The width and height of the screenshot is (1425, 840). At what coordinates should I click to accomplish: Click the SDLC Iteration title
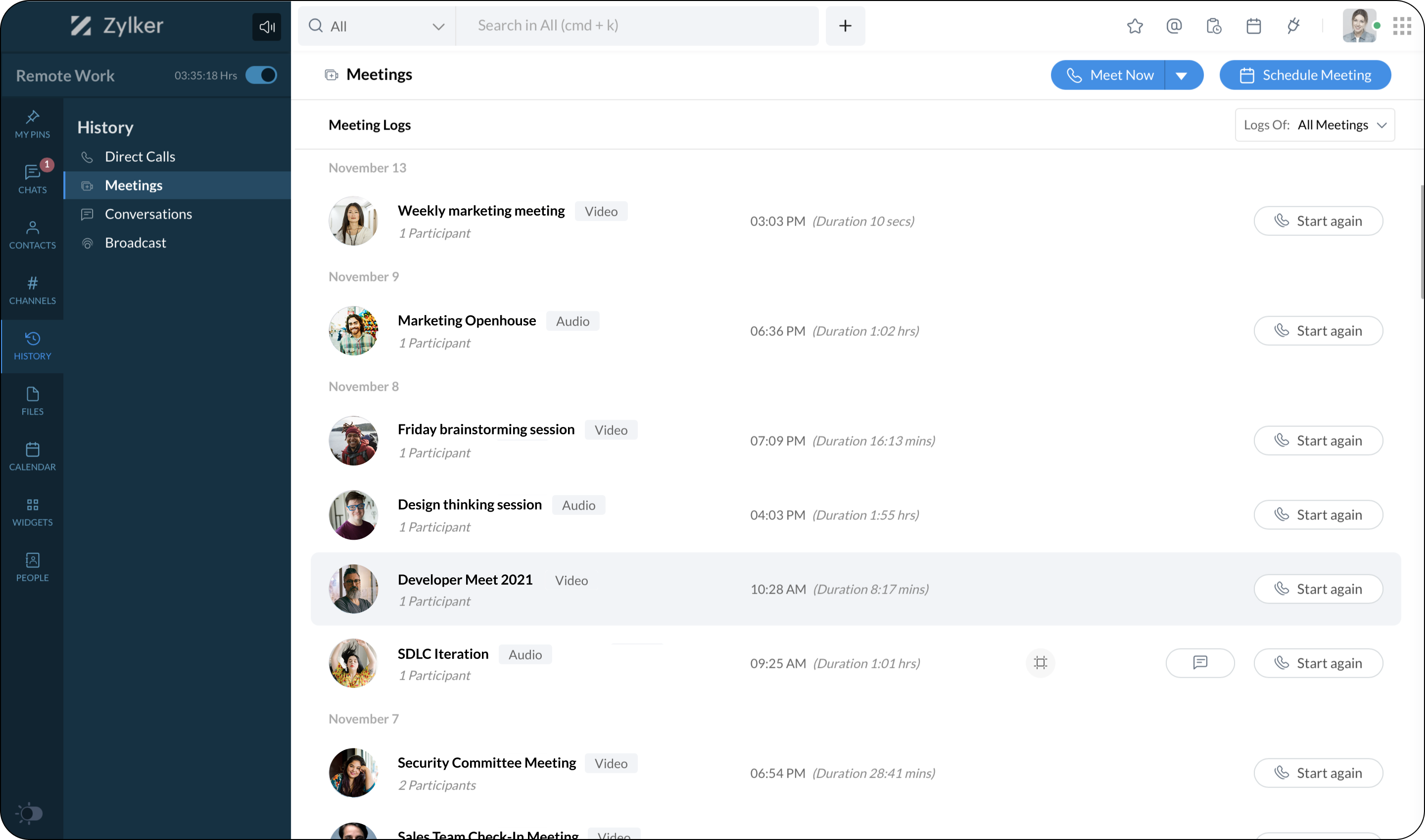pyautogui.click(x=443, y=654)
